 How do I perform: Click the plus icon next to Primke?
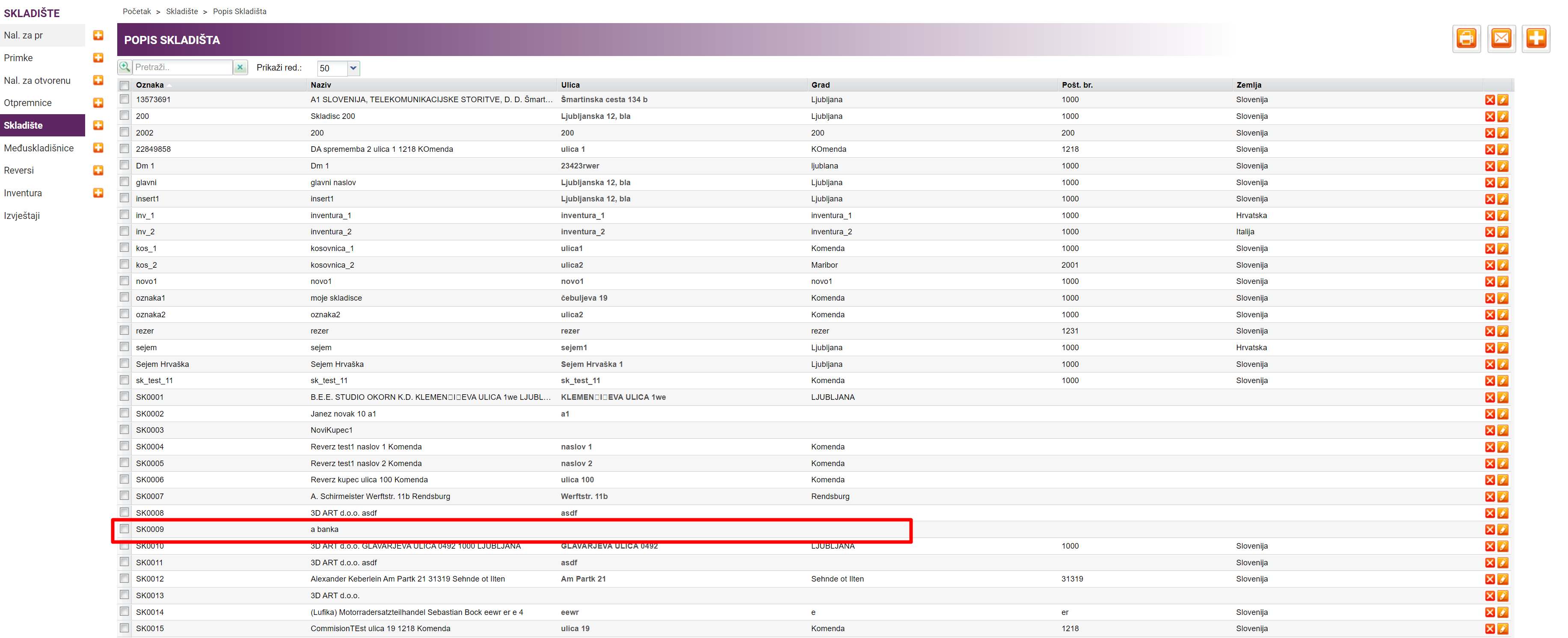(98, 58)
